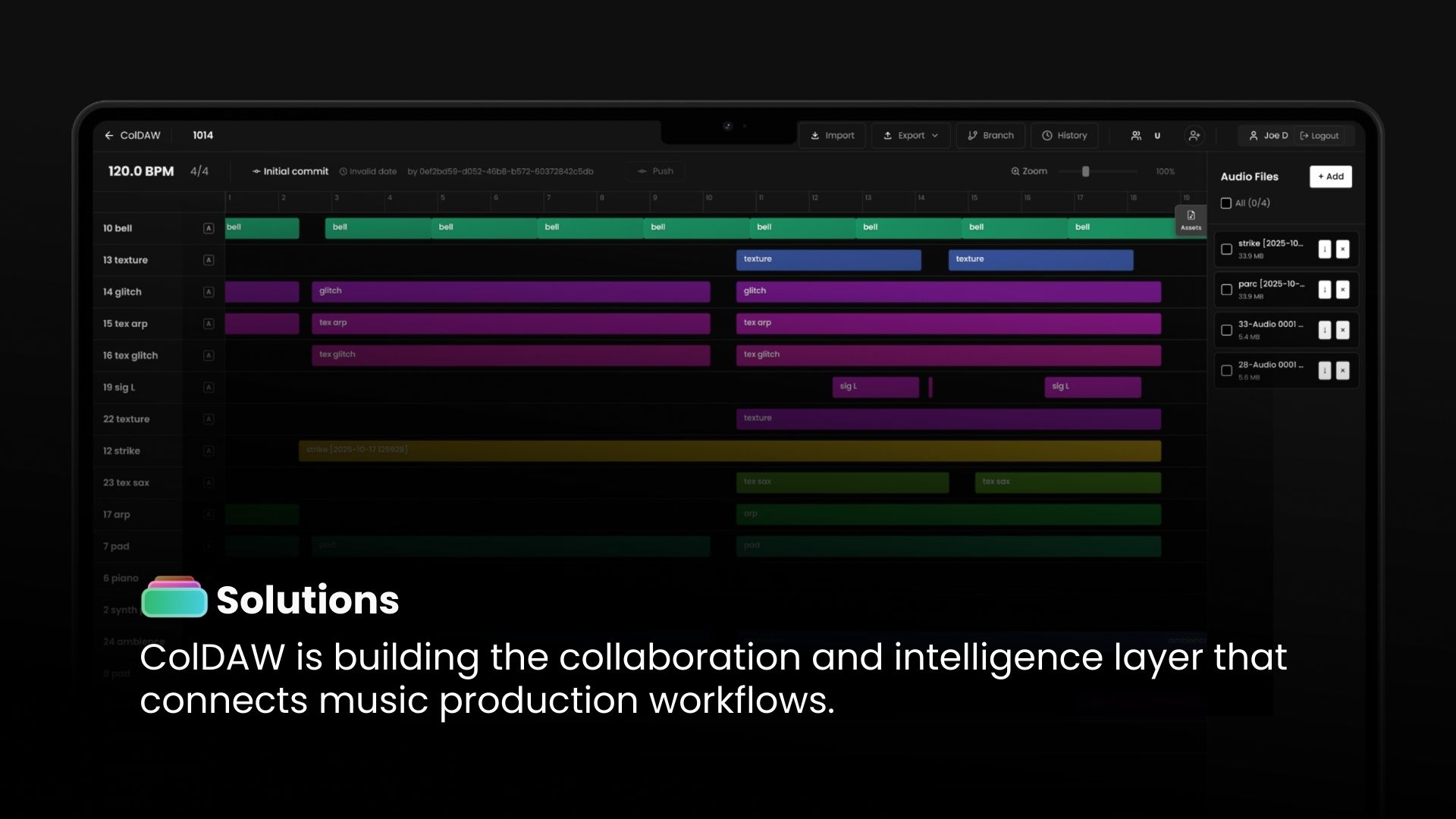Open the Branch menu
1456x819 pixels.
click(990, 136)
